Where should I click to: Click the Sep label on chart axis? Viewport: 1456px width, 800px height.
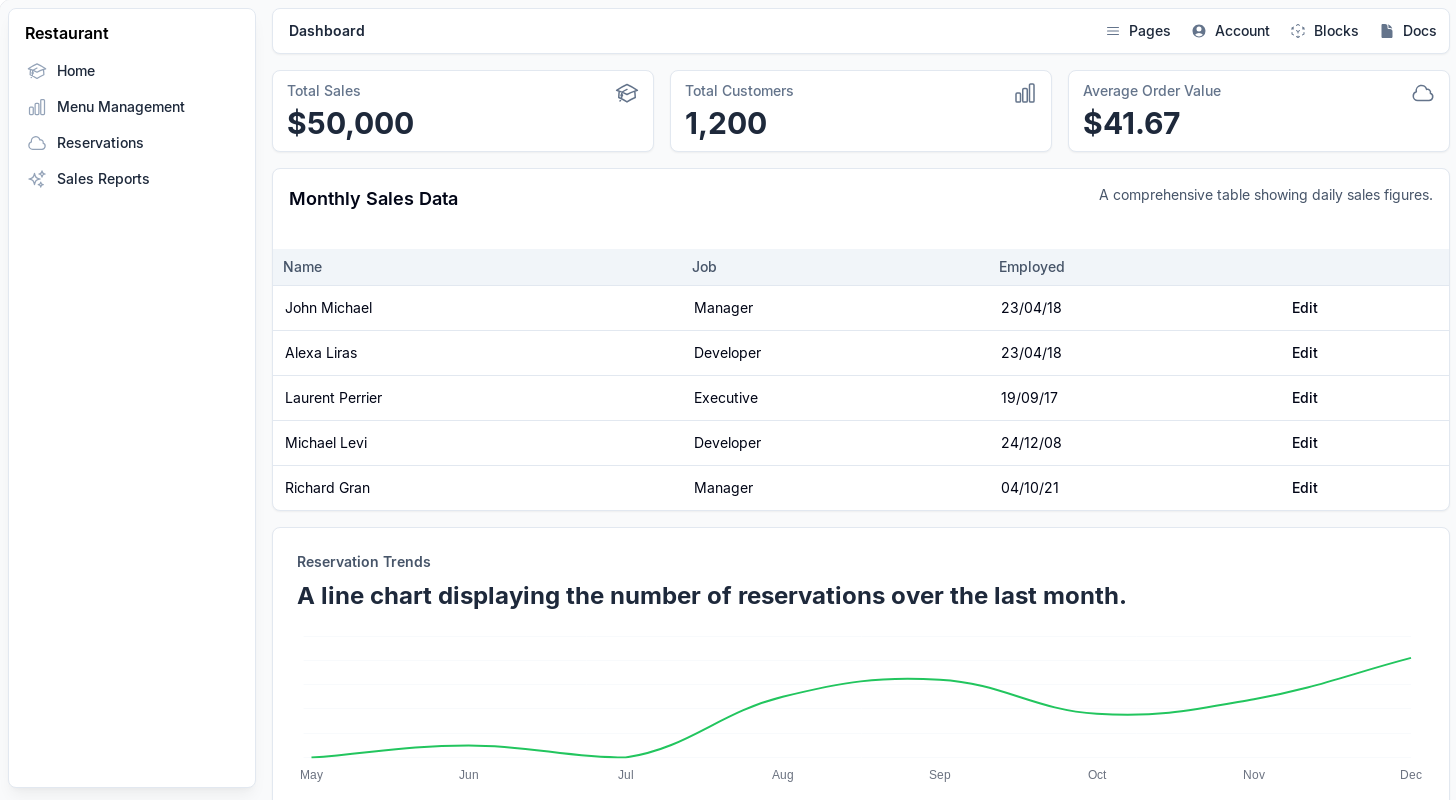point(940,775)
